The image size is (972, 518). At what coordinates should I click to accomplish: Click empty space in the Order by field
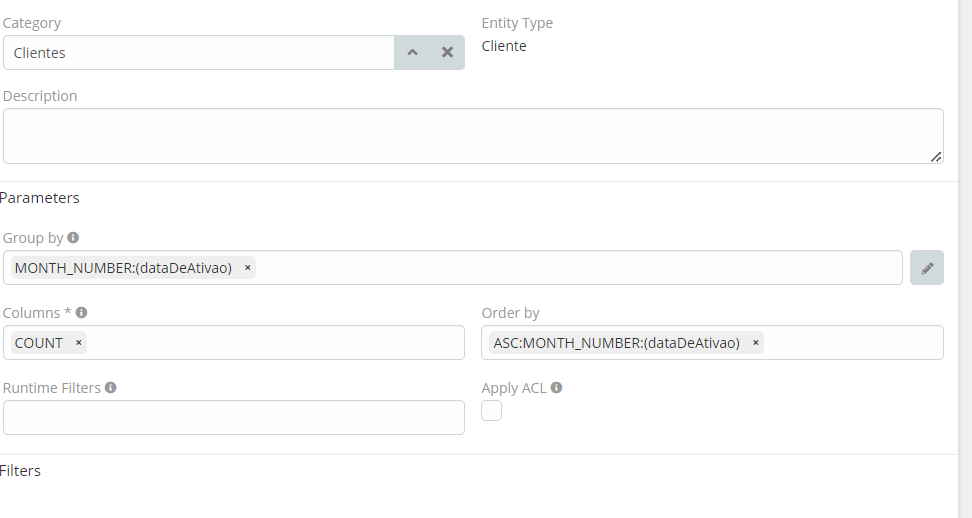click(852, 343)
